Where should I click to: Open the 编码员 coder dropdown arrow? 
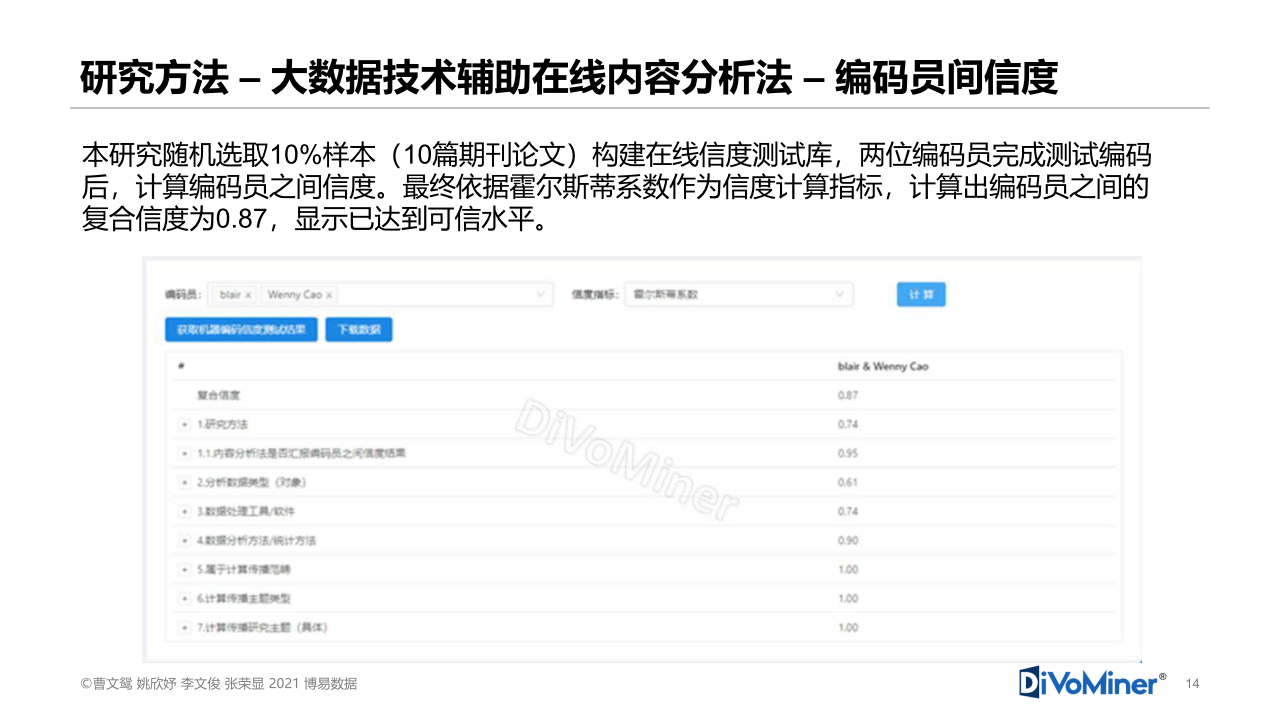[x=541, y=295]
